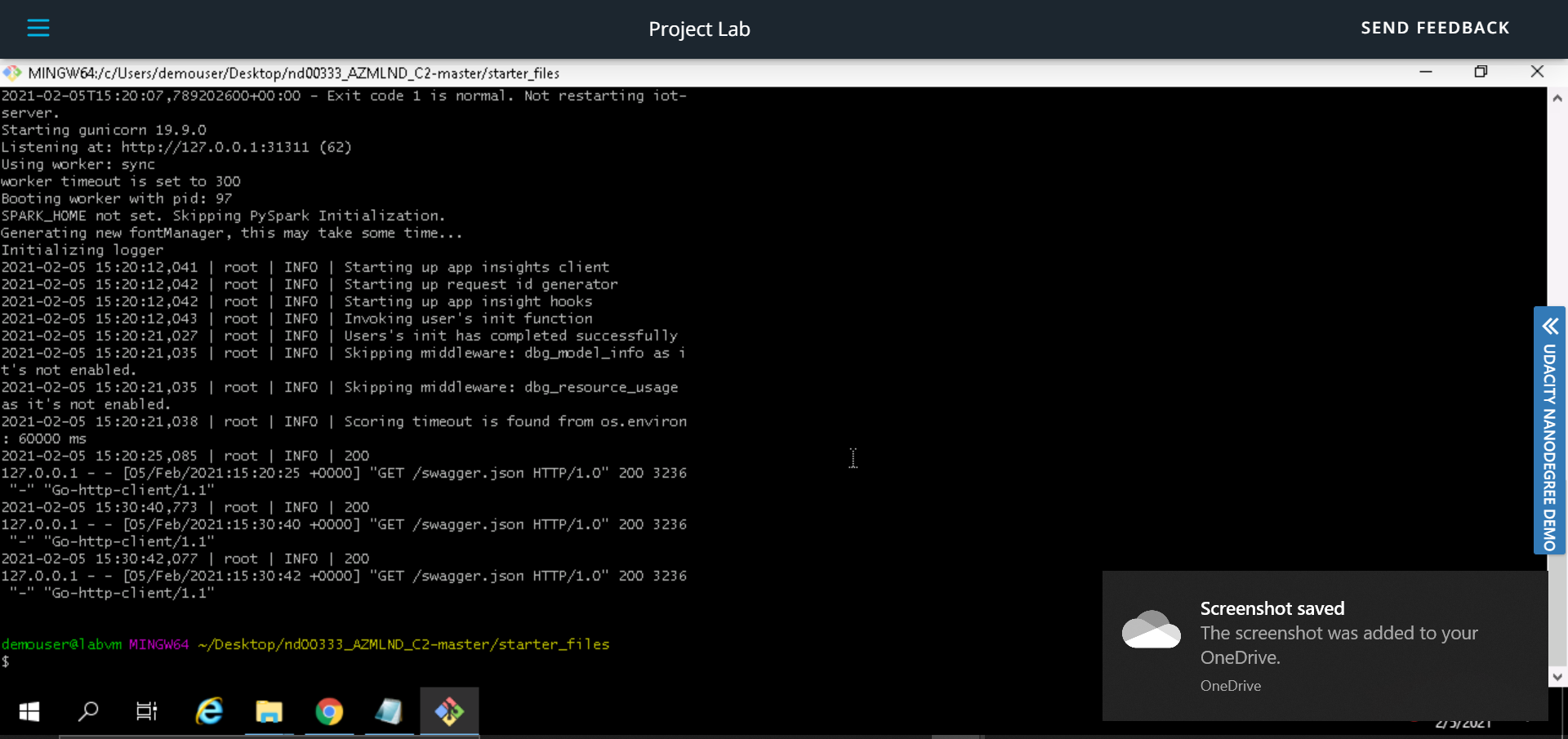Image resolution: width=1568 pixels, height=739 pixels.
Task: Close the MINGW64 terminal window
Action: pos(1537,72)
